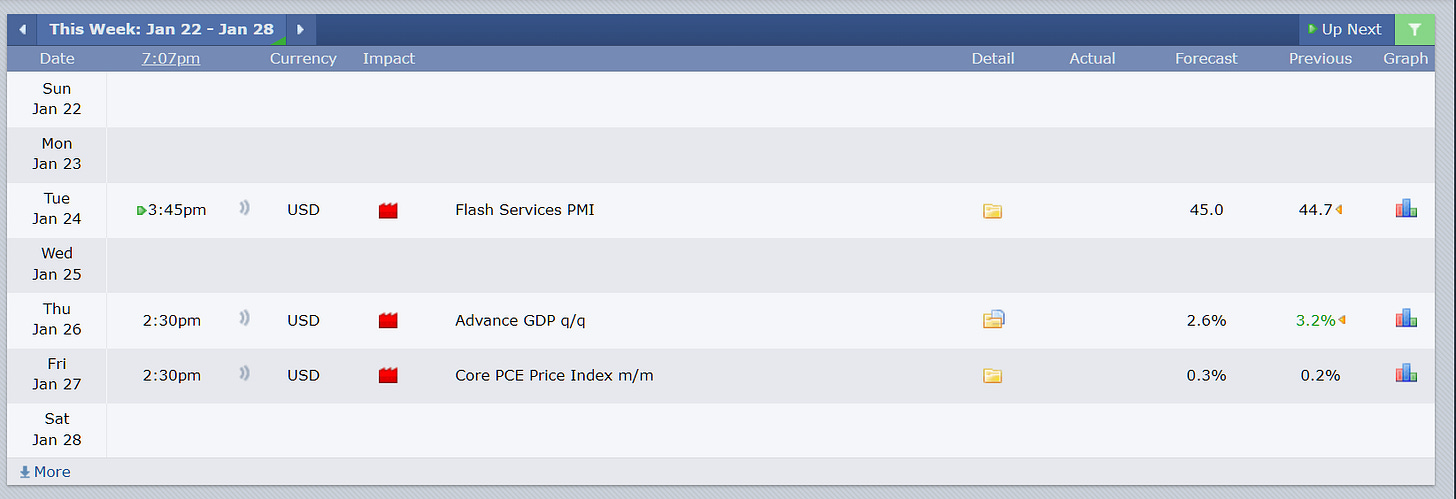This screenshot has width=1456, height=499.
Task: Open detail folder for Core PCE Price Index
Action: (992, 376)
